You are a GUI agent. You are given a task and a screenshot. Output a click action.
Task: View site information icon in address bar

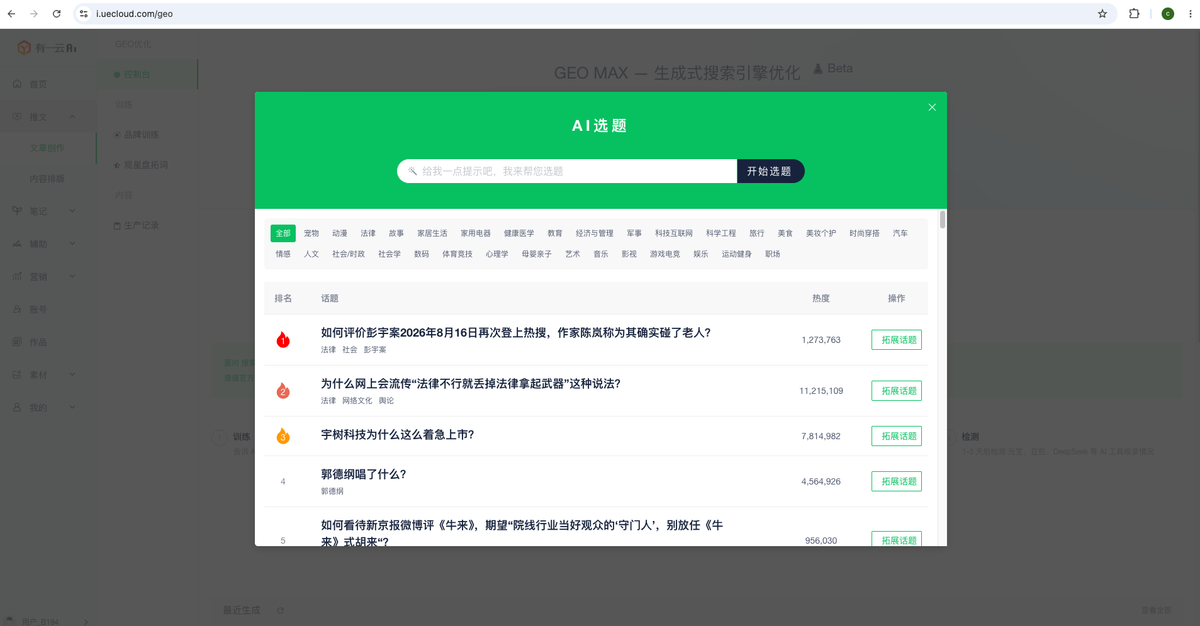tap(84, 14)
